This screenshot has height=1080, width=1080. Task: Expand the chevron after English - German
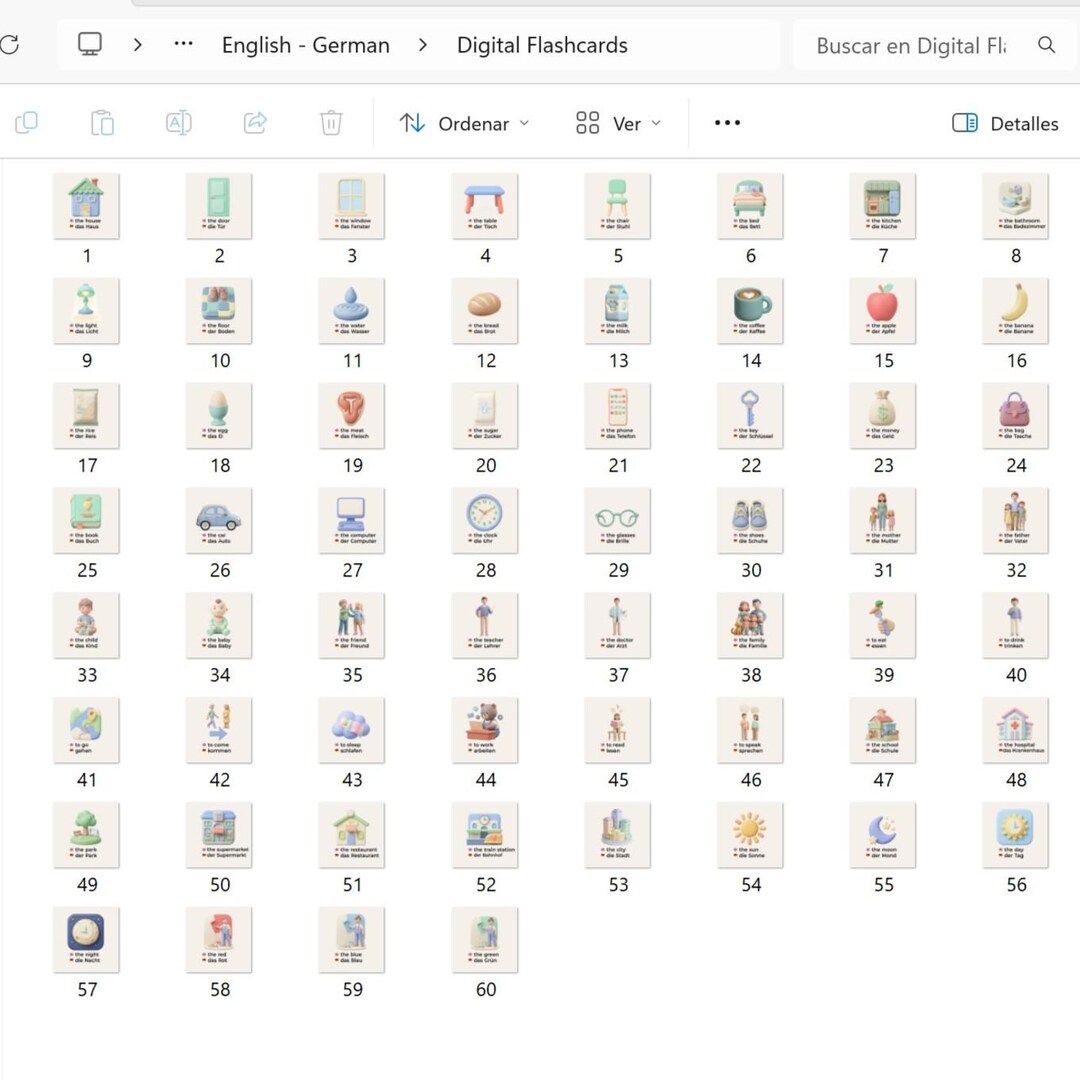[423, 45]
